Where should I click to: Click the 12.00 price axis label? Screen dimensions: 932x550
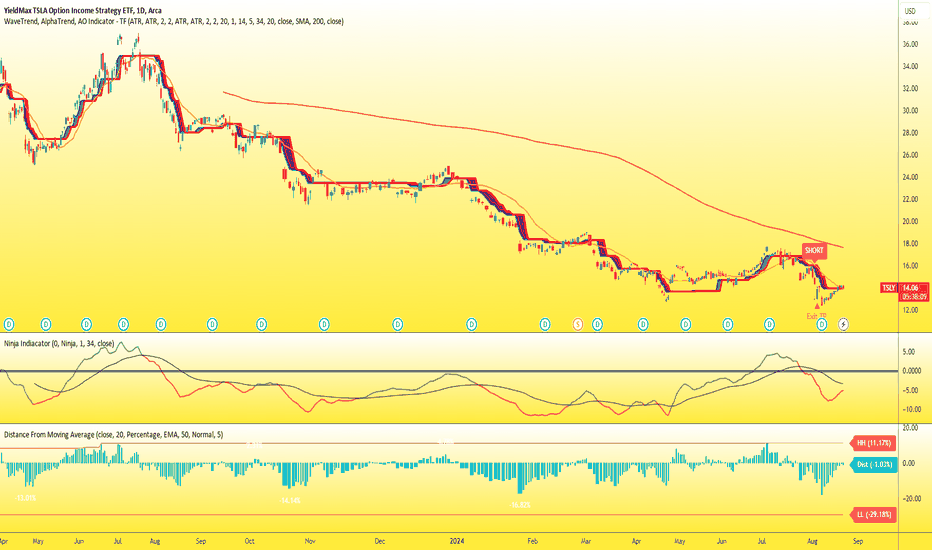pyautogui.click(x=910, y=310)
